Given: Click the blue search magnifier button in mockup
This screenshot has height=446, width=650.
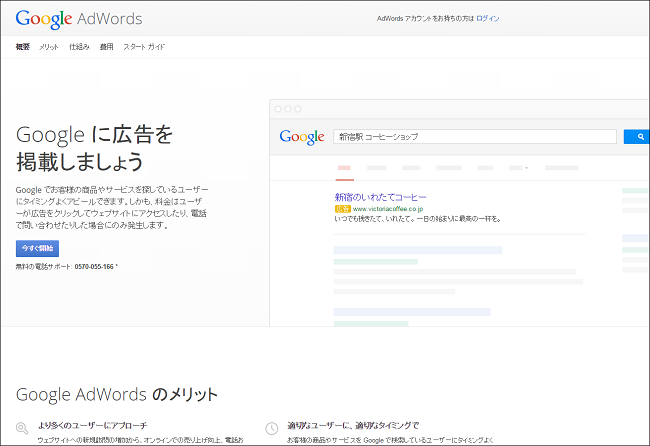Looking at the screenshot, I should pos(637,137).
